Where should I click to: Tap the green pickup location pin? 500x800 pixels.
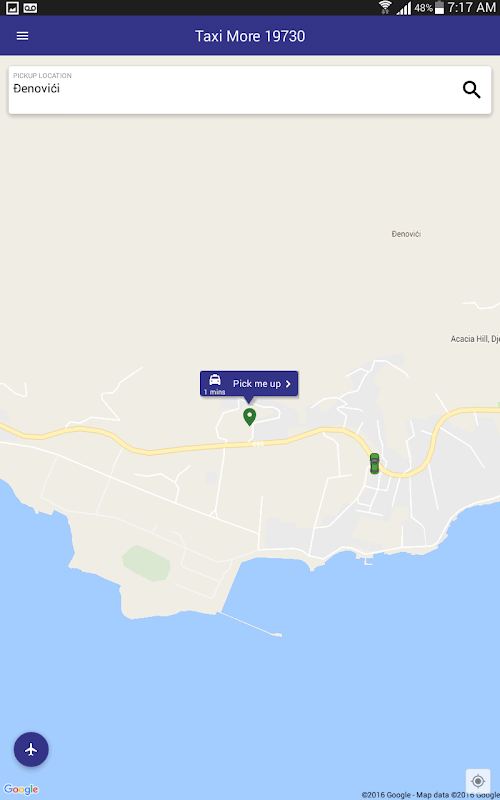point(249,417)
